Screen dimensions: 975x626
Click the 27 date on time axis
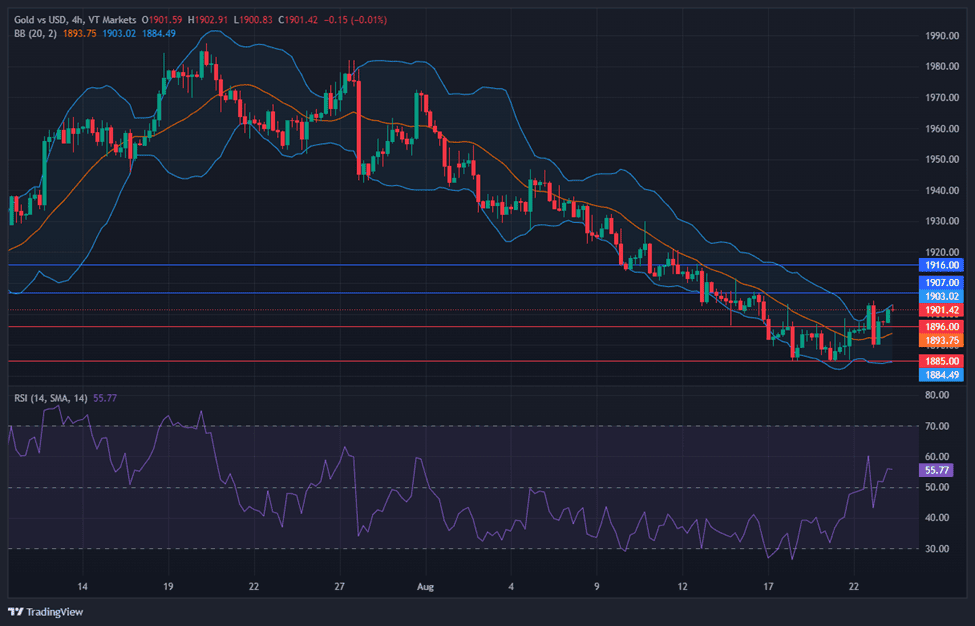click(340, 587)
